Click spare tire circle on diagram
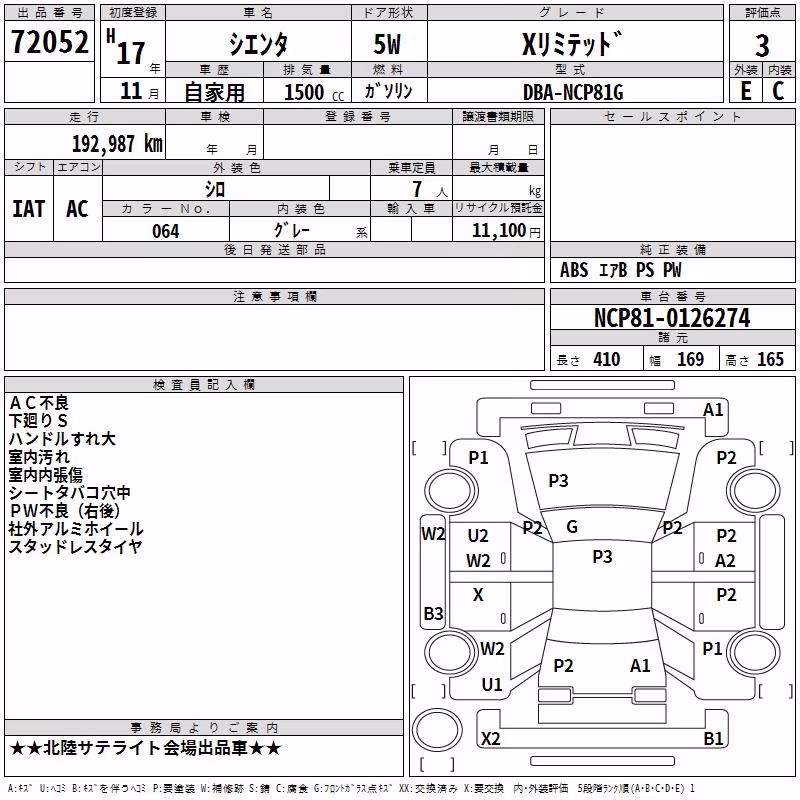The image size is (800, 800). tap(437, 729)
